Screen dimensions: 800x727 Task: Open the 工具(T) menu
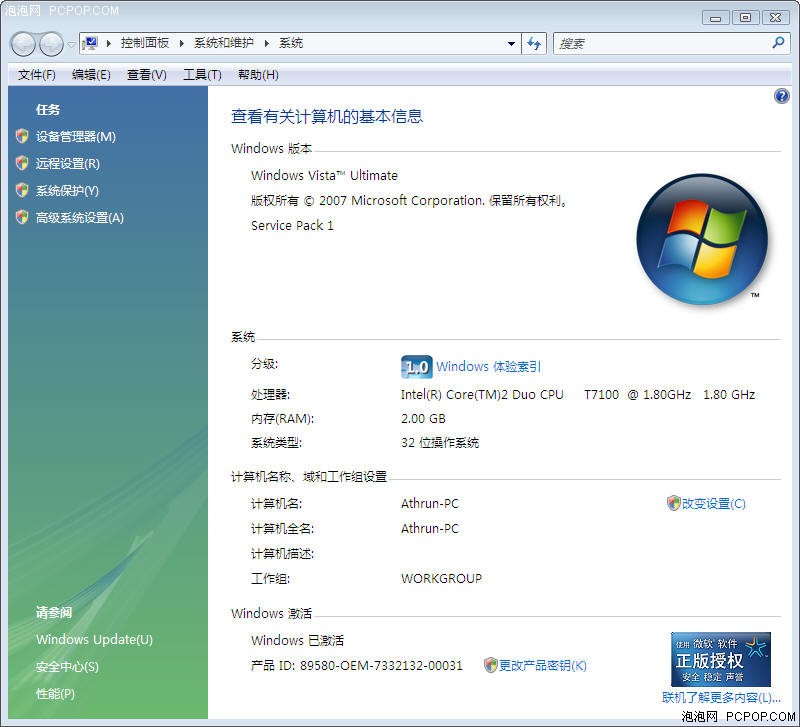click(x=202, y=75)
